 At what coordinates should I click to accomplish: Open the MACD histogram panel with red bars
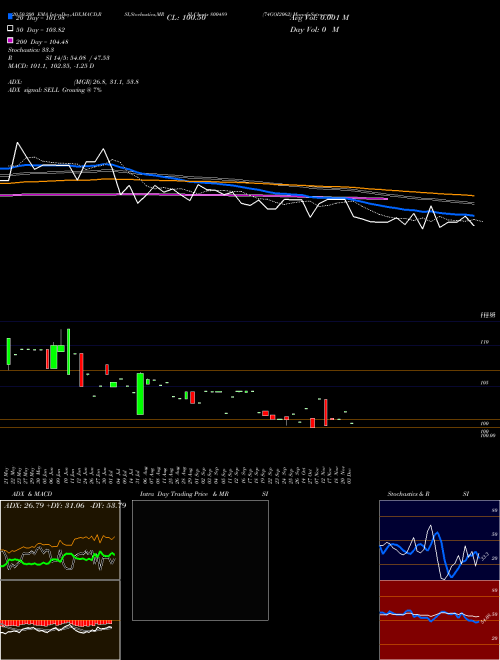click(60, 620)
